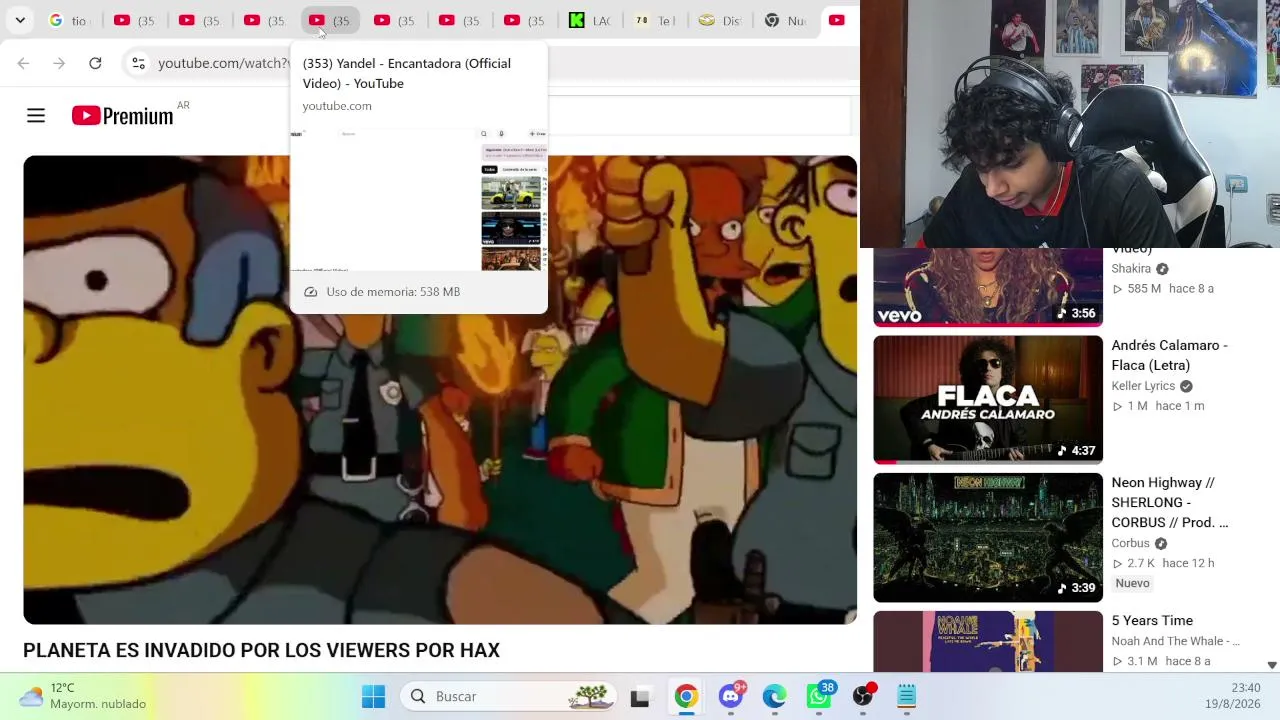This screenshot has height=720, width=1280.
Task: Open OBS Studio from the taskbar
Action: (863, 696)
